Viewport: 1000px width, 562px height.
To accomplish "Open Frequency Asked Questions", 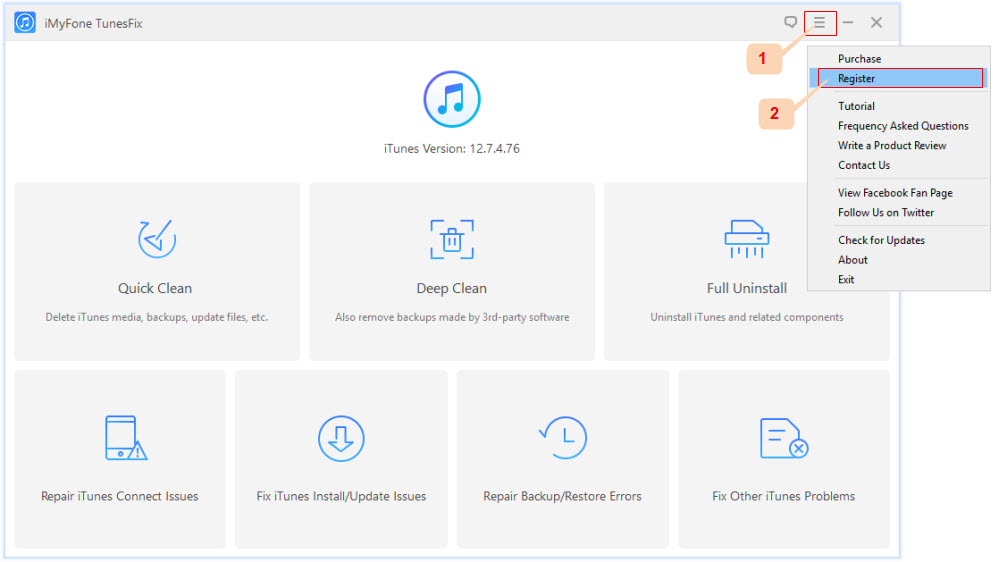I will tap(903, 126).
